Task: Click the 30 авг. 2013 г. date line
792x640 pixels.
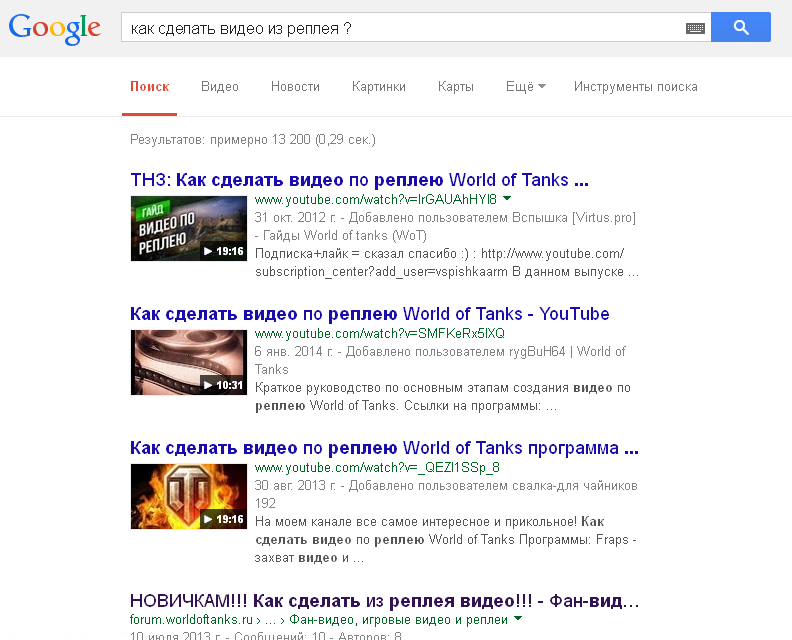Action: 446,494
